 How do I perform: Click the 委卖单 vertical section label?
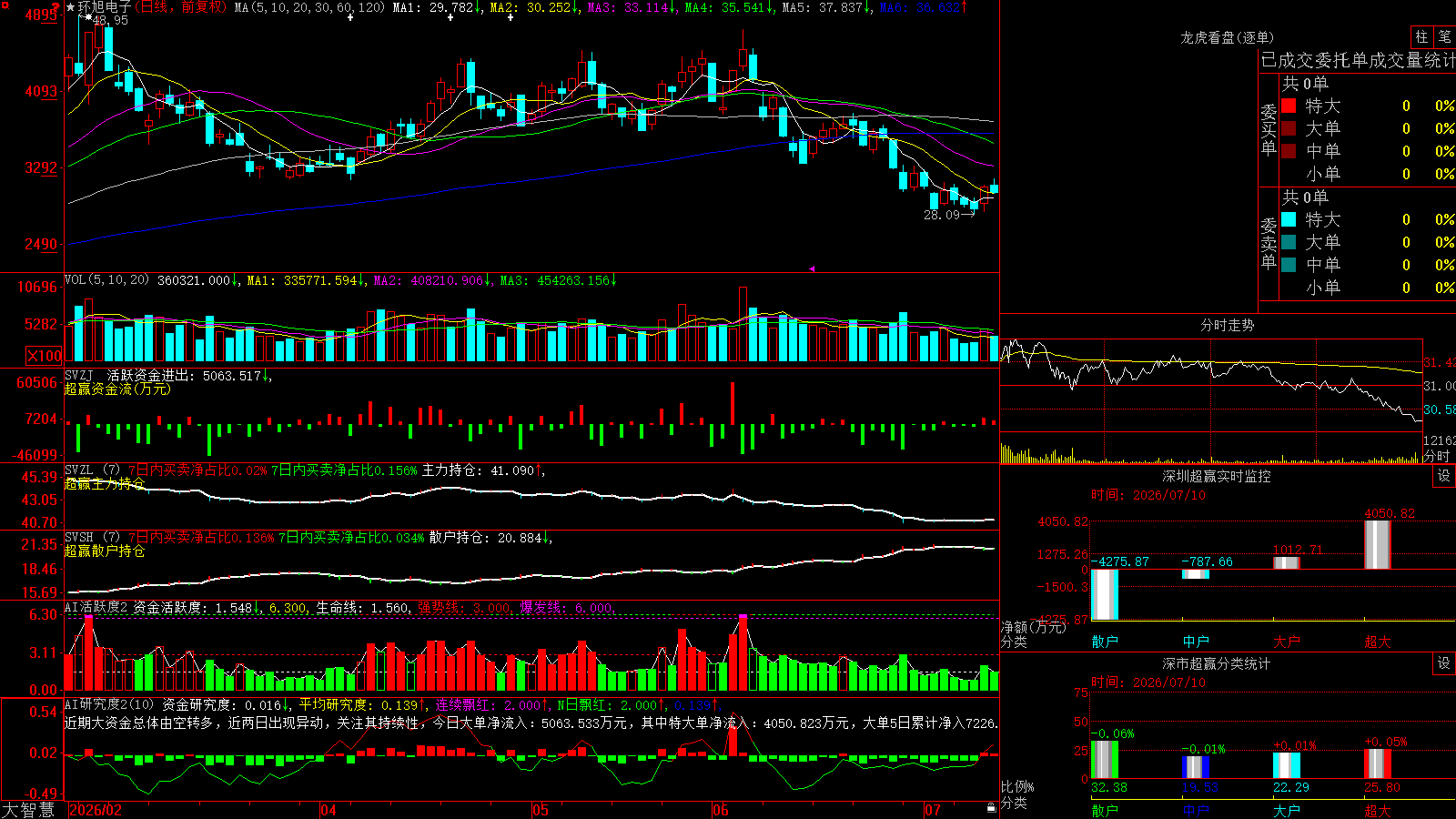[1269, 244]
